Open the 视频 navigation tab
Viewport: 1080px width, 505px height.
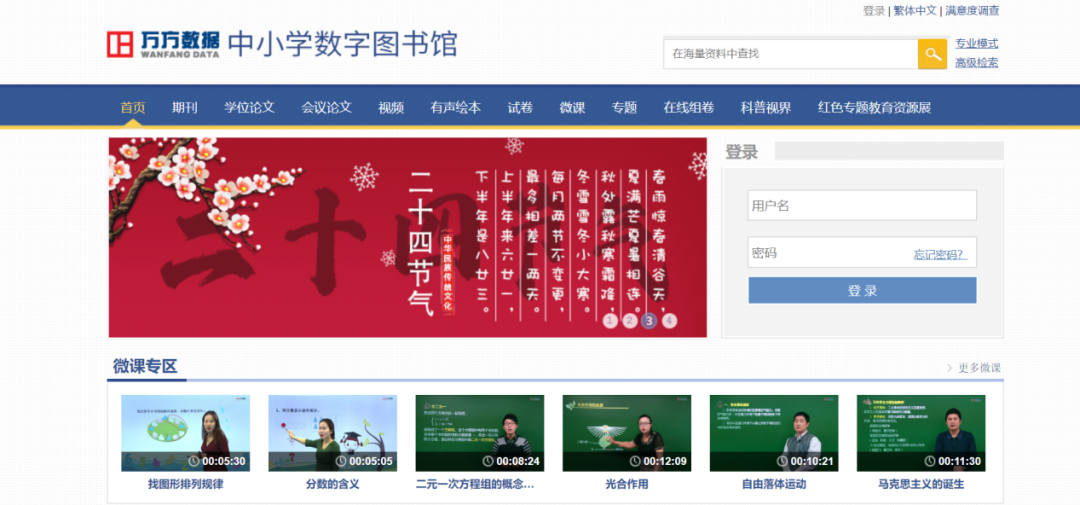click(391, 107)
